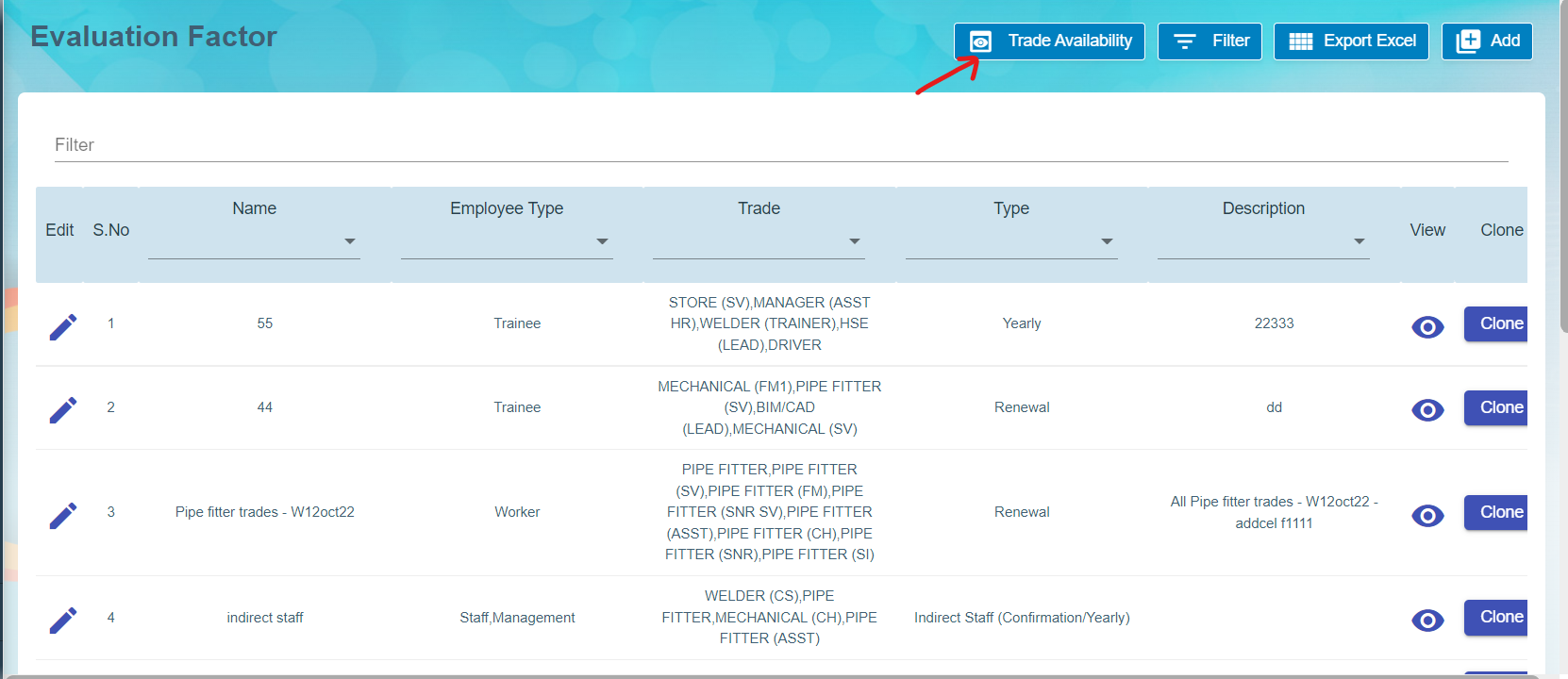Expand the Trade column filter dropdown
This screenshot has height=679, width=1568.
point(855,241)
